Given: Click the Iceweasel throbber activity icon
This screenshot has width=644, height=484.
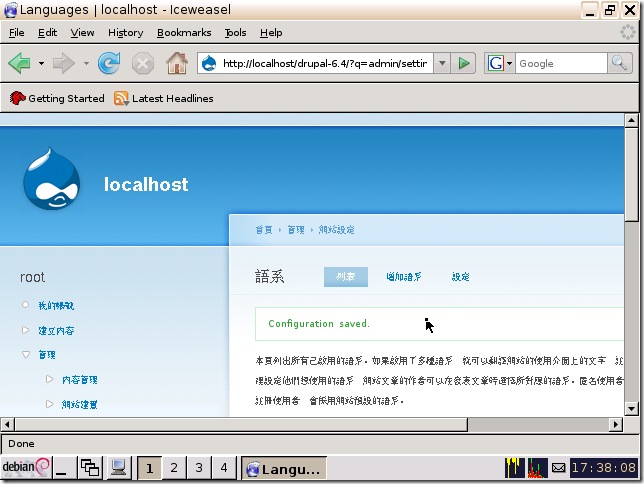Looking at the screenshot, I should pos(628,32).
